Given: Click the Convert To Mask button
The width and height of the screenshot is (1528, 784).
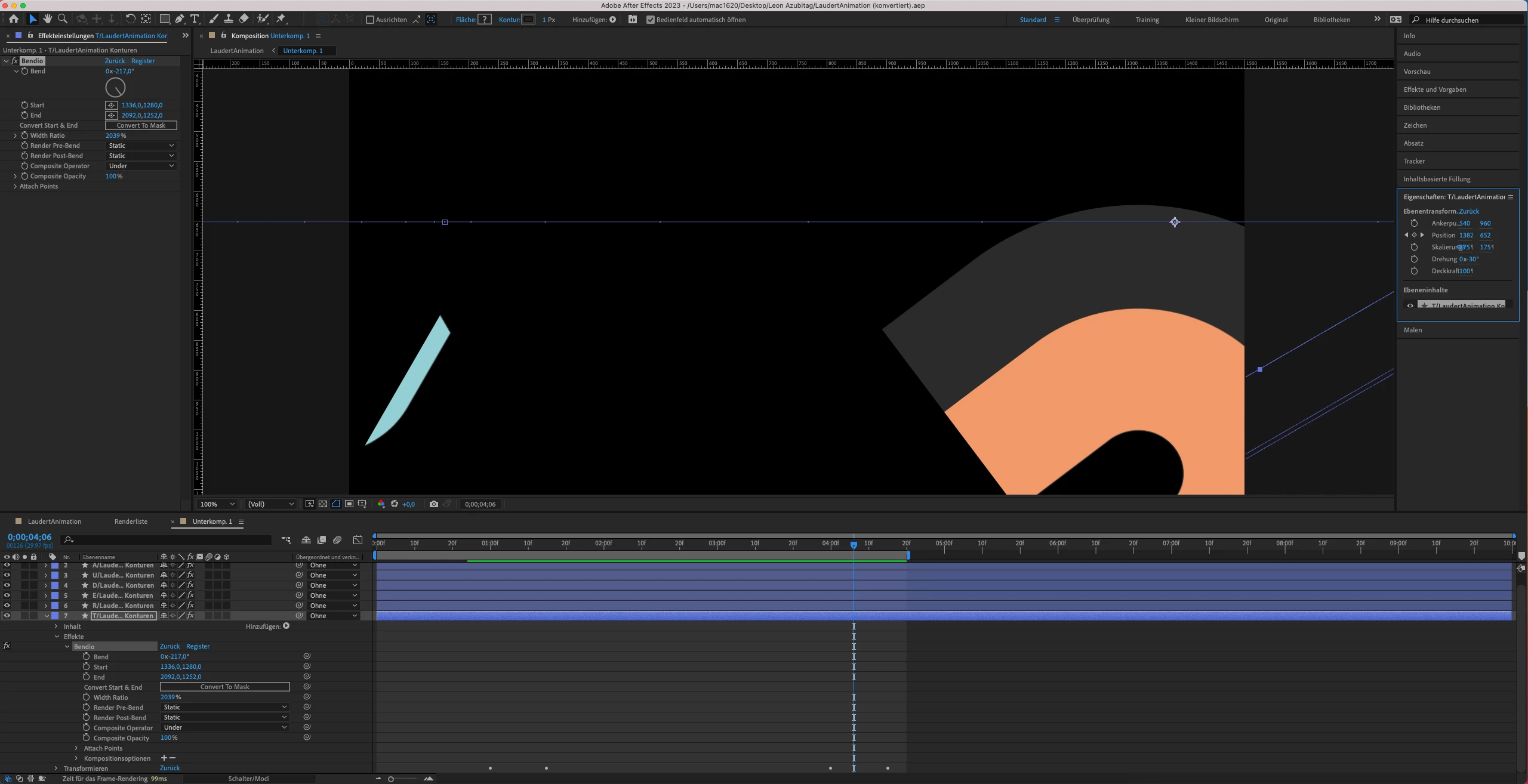Looking at the screenshot, I should (x=141, y=125).
